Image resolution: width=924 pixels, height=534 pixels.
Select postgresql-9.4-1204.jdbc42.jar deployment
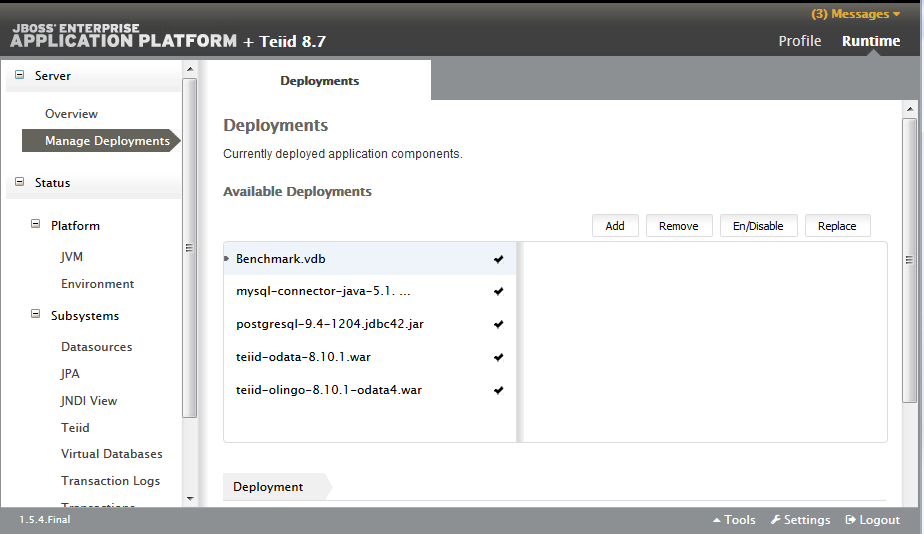[x=370, y=324]
